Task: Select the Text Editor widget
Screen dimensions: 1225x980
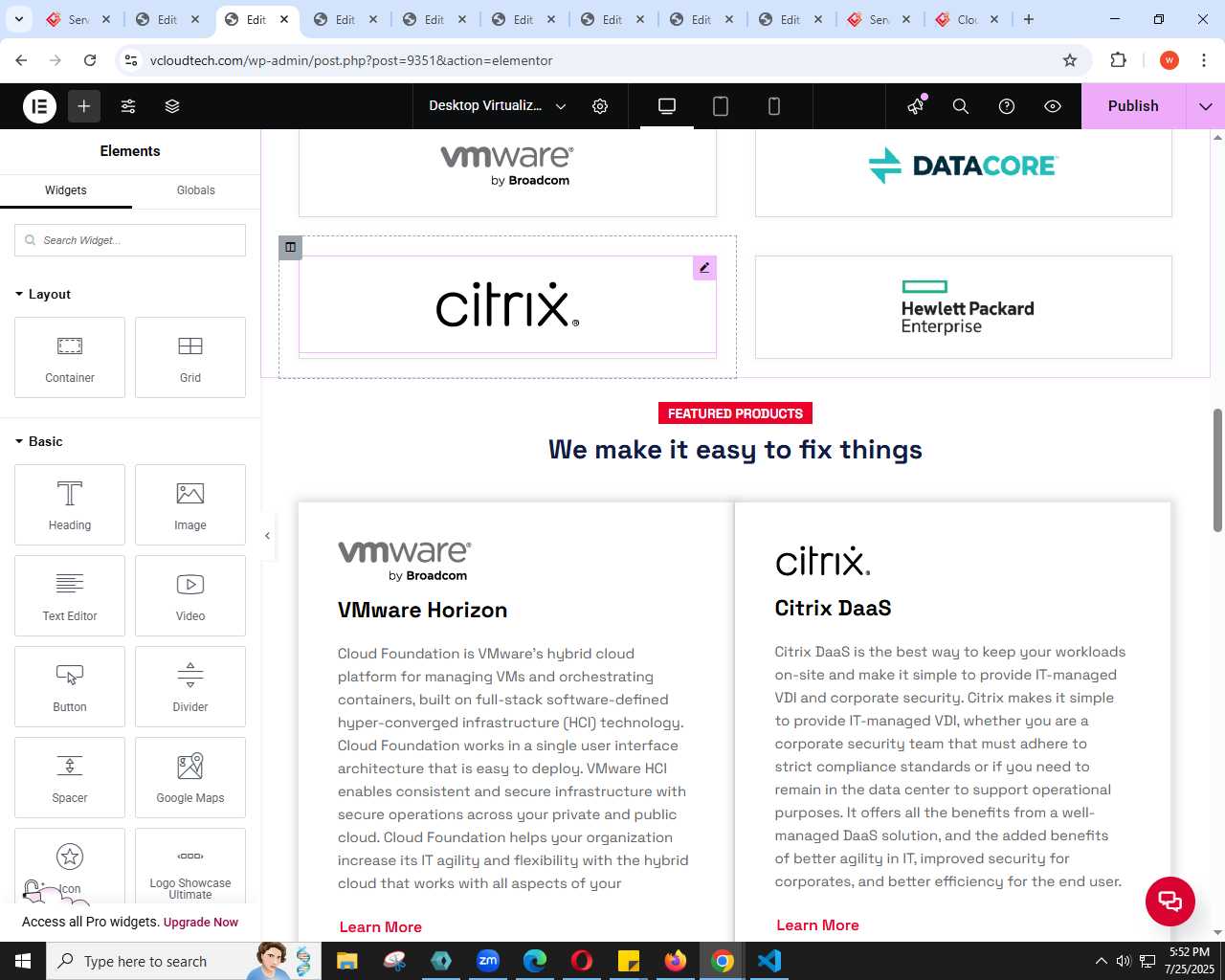Action: click(70, 595)
